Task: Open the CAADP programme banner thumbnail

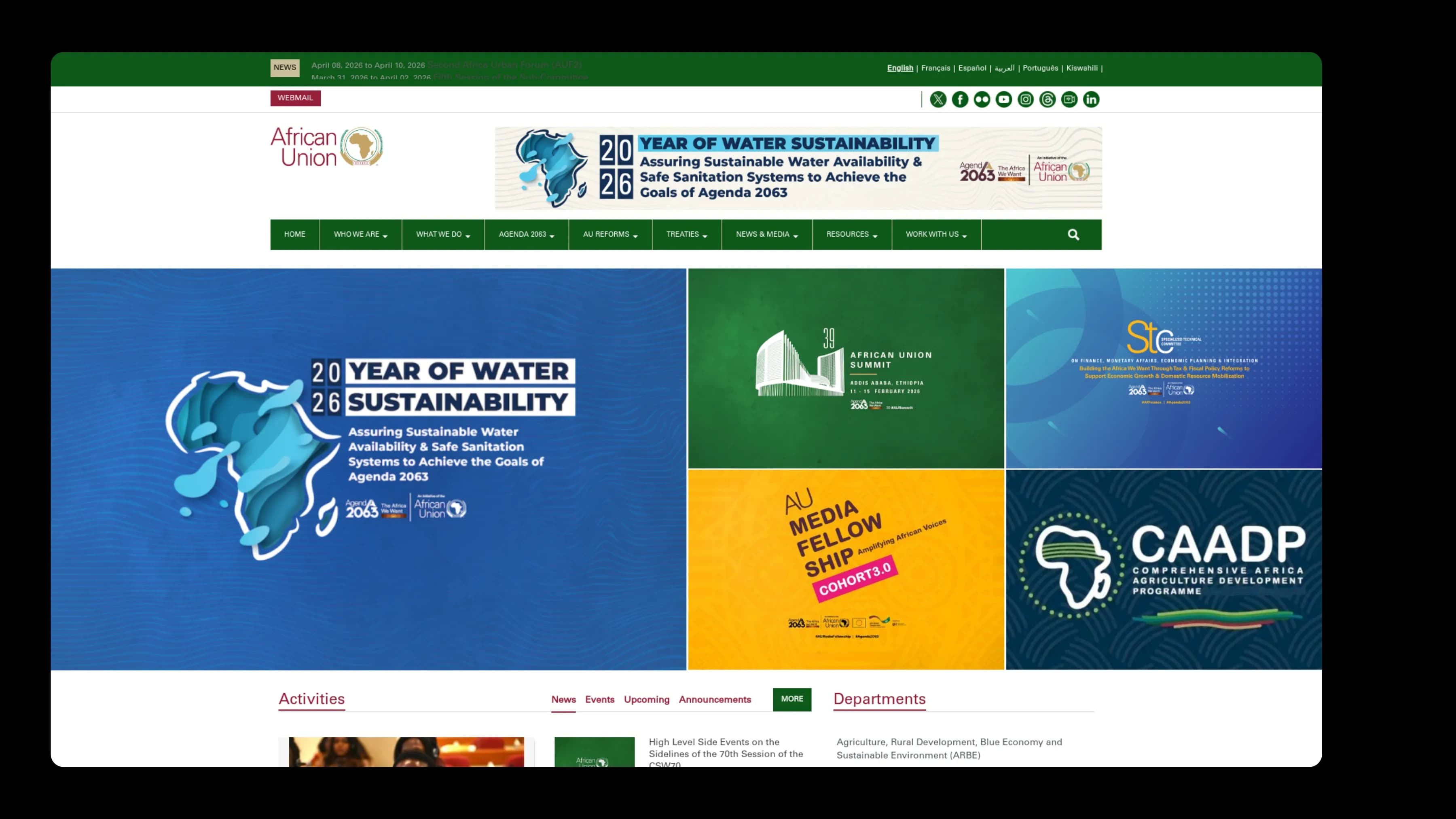Action: [x=1163, y=570]
